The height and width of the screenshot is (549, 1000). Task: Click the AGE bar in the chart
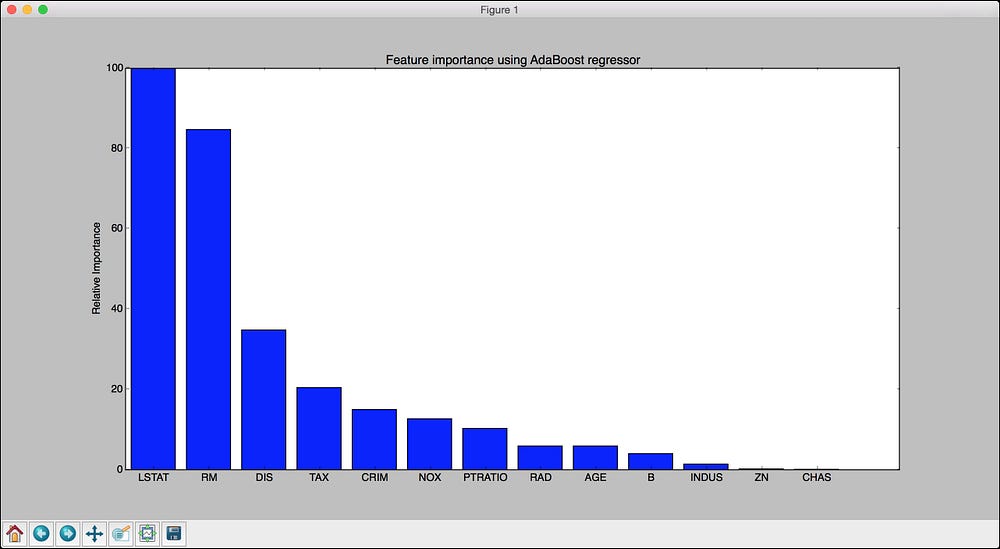[x=596, y=457]
